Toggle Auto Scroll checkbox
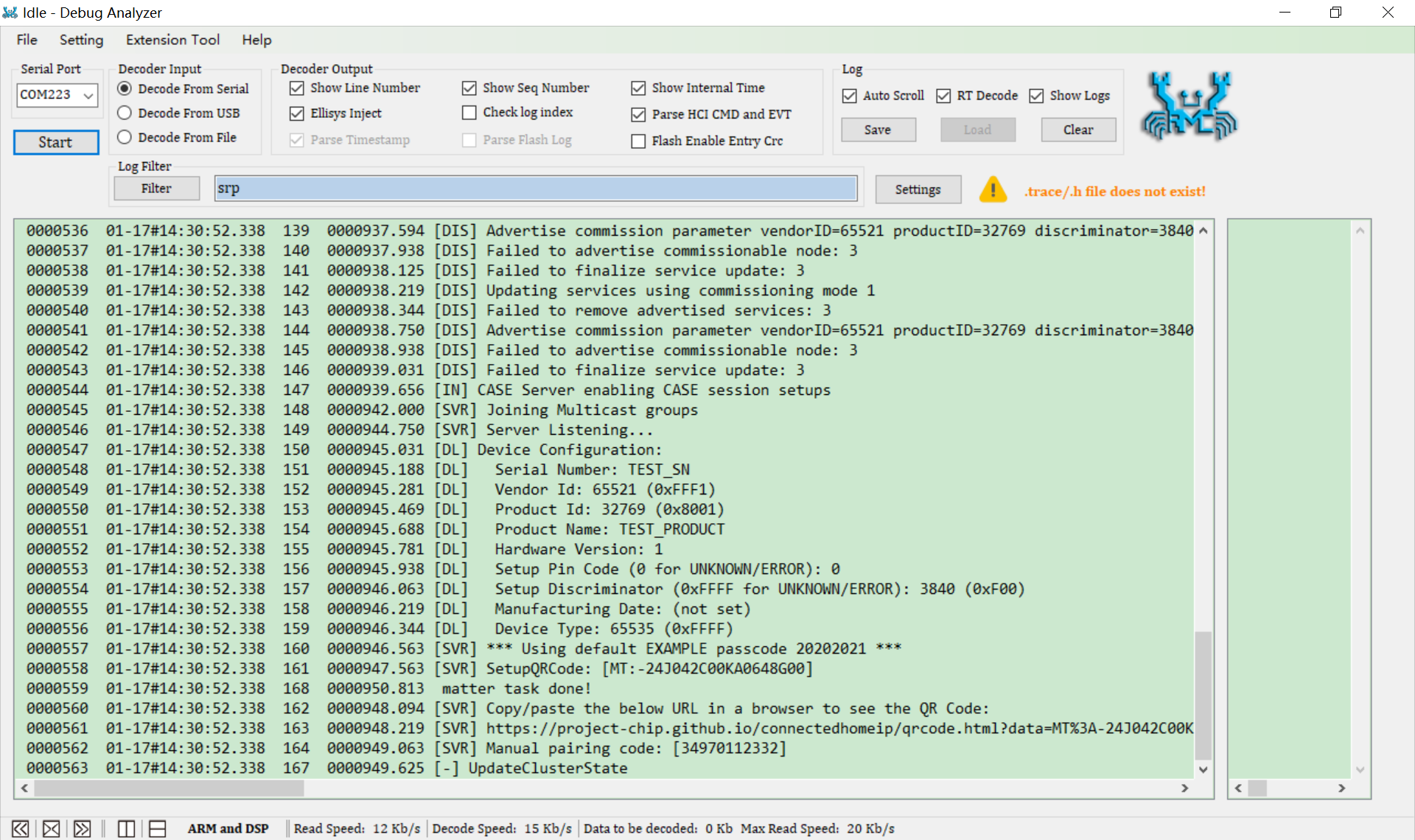 (x=850, y=96)
